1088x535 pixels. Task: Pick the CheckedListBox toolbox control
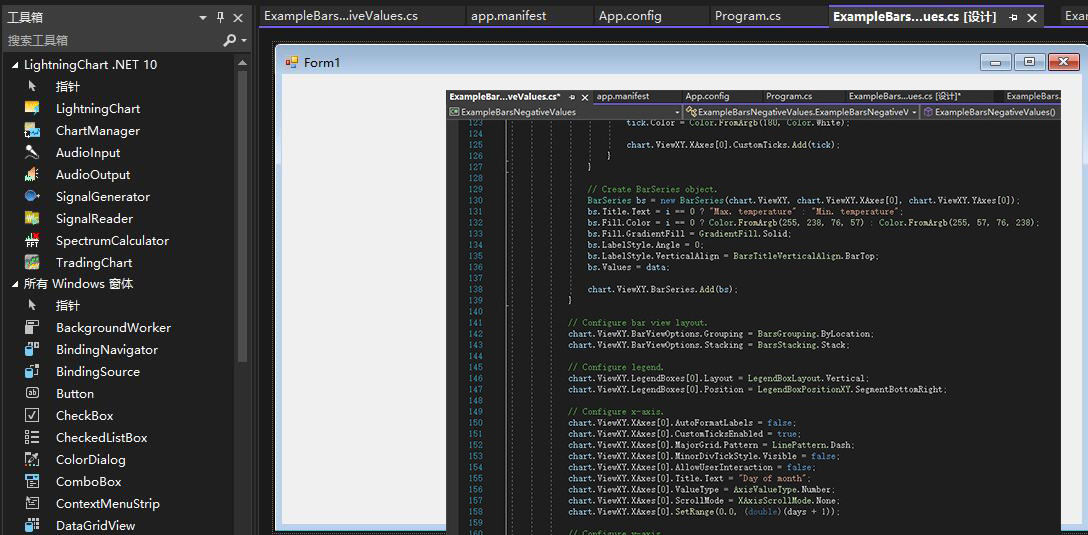pos(101,438)
